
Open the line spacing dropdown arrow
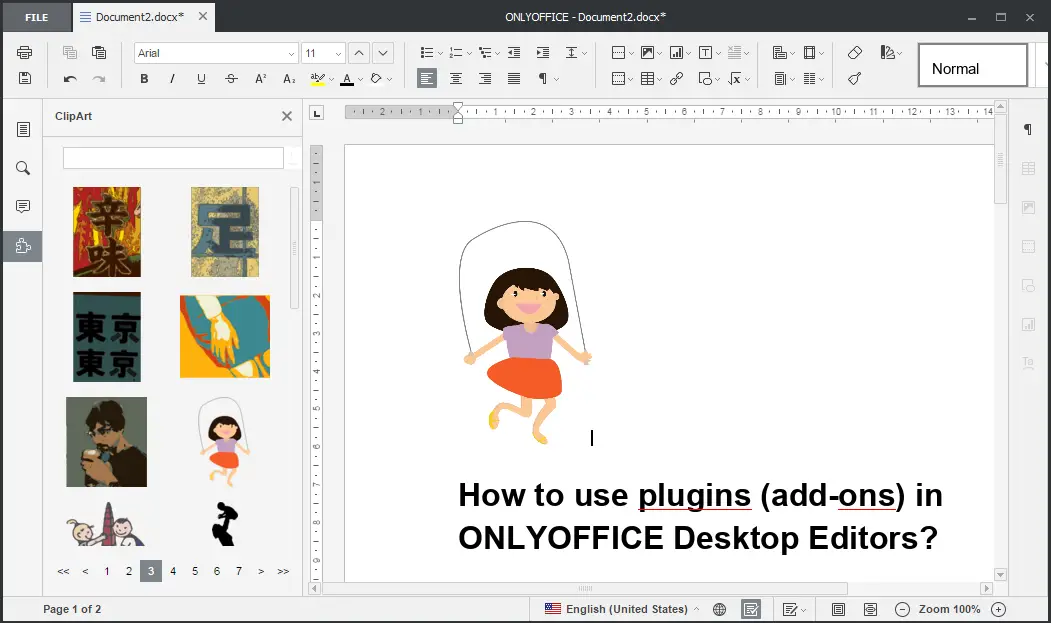point(585,53)
